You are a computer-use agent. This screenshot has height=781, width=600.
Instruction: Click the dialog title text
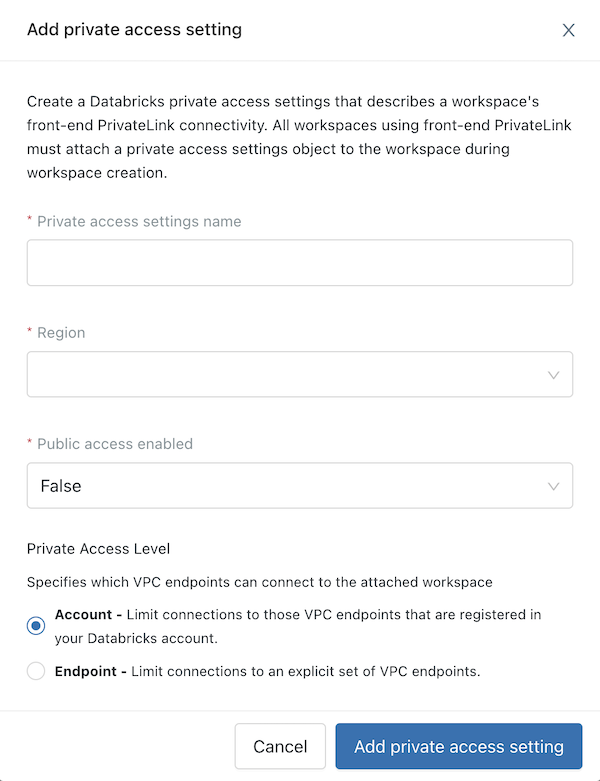[134, 29]
